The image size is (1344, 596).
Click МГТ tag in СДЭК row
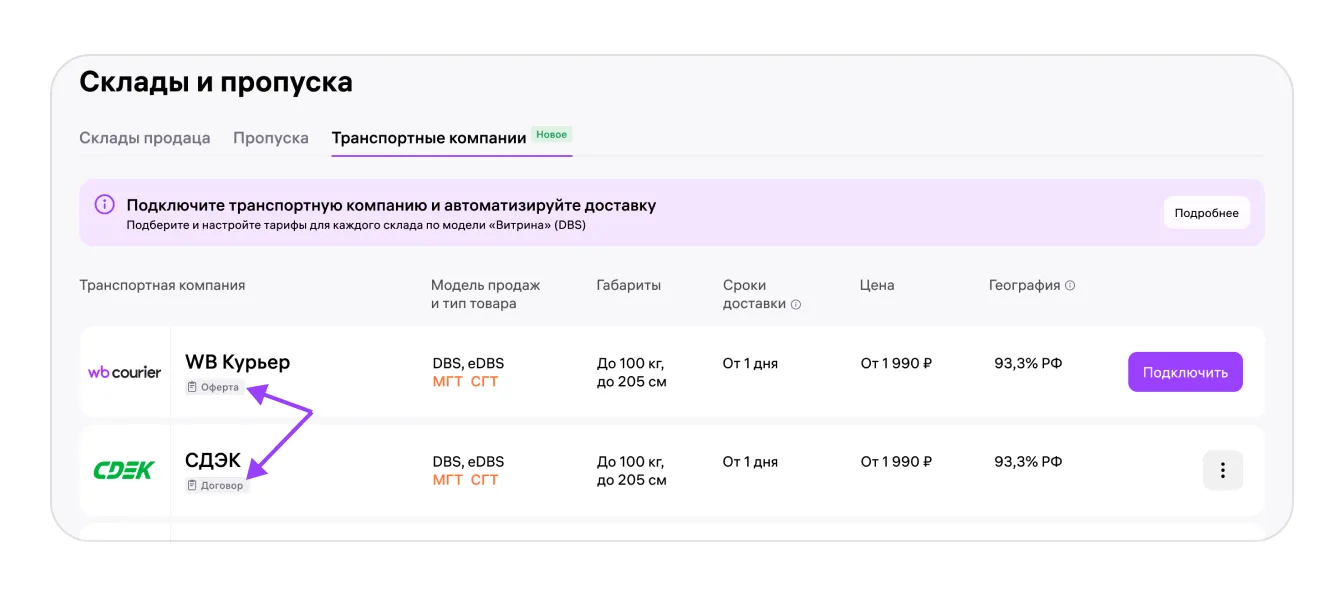click(x=448, y=480)
